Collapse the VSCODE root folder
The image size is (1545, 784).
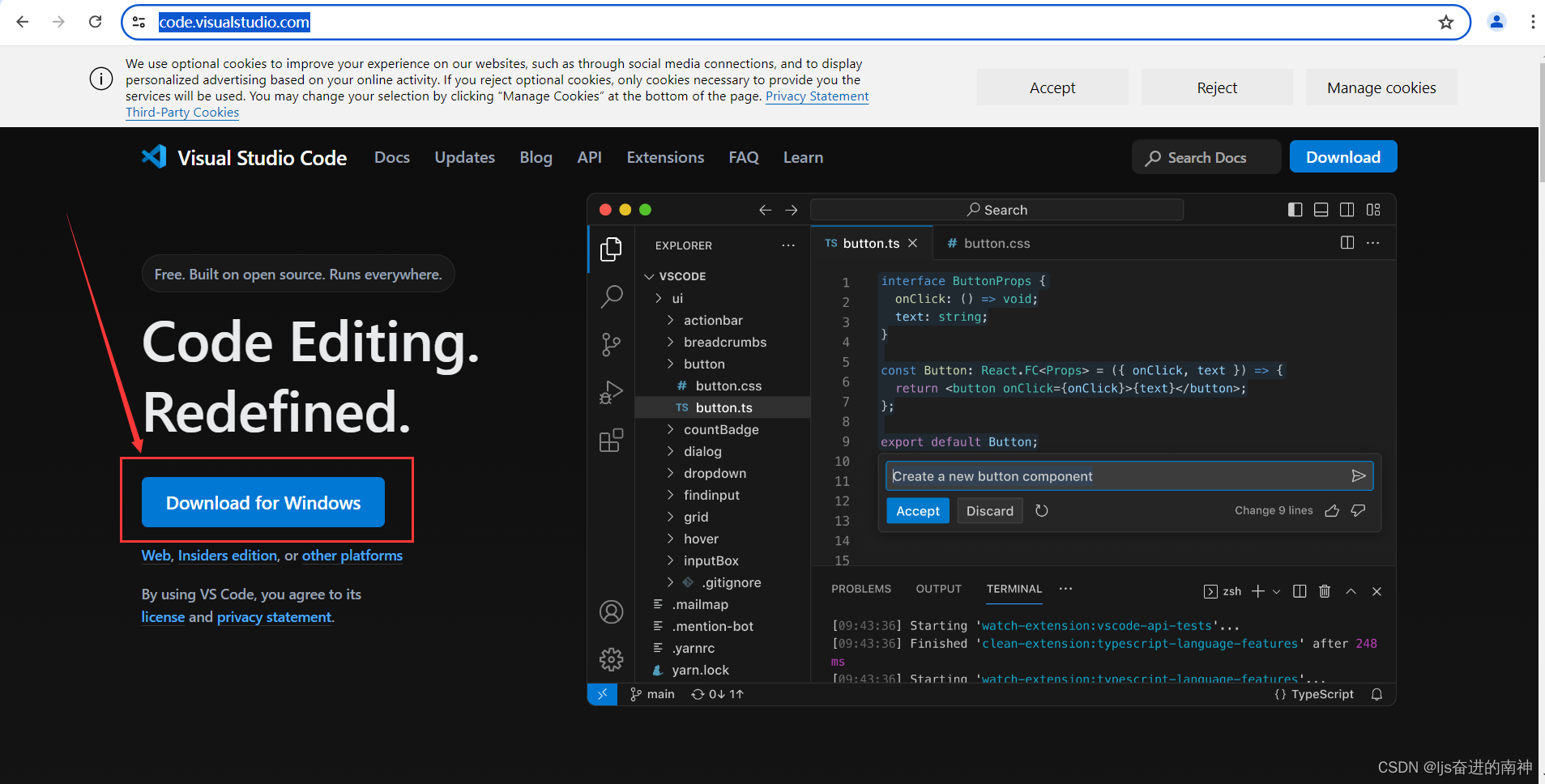coord(649,276)
